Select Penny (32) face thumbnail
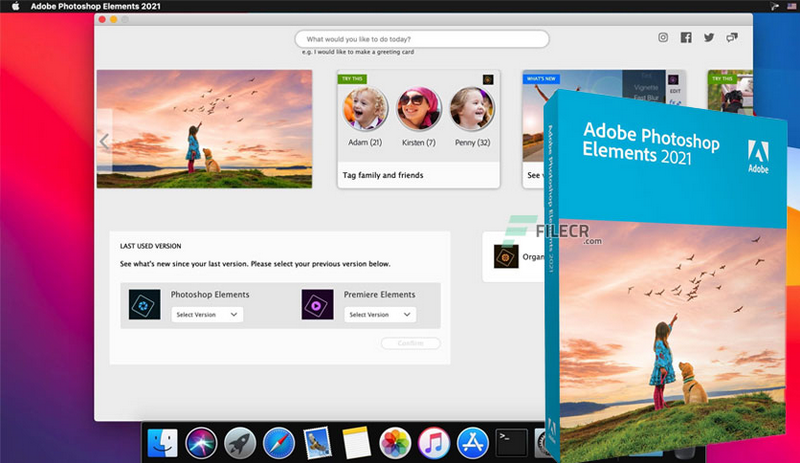Image resolution: width=800 pixels, height=463 pixels. point(472,109)
